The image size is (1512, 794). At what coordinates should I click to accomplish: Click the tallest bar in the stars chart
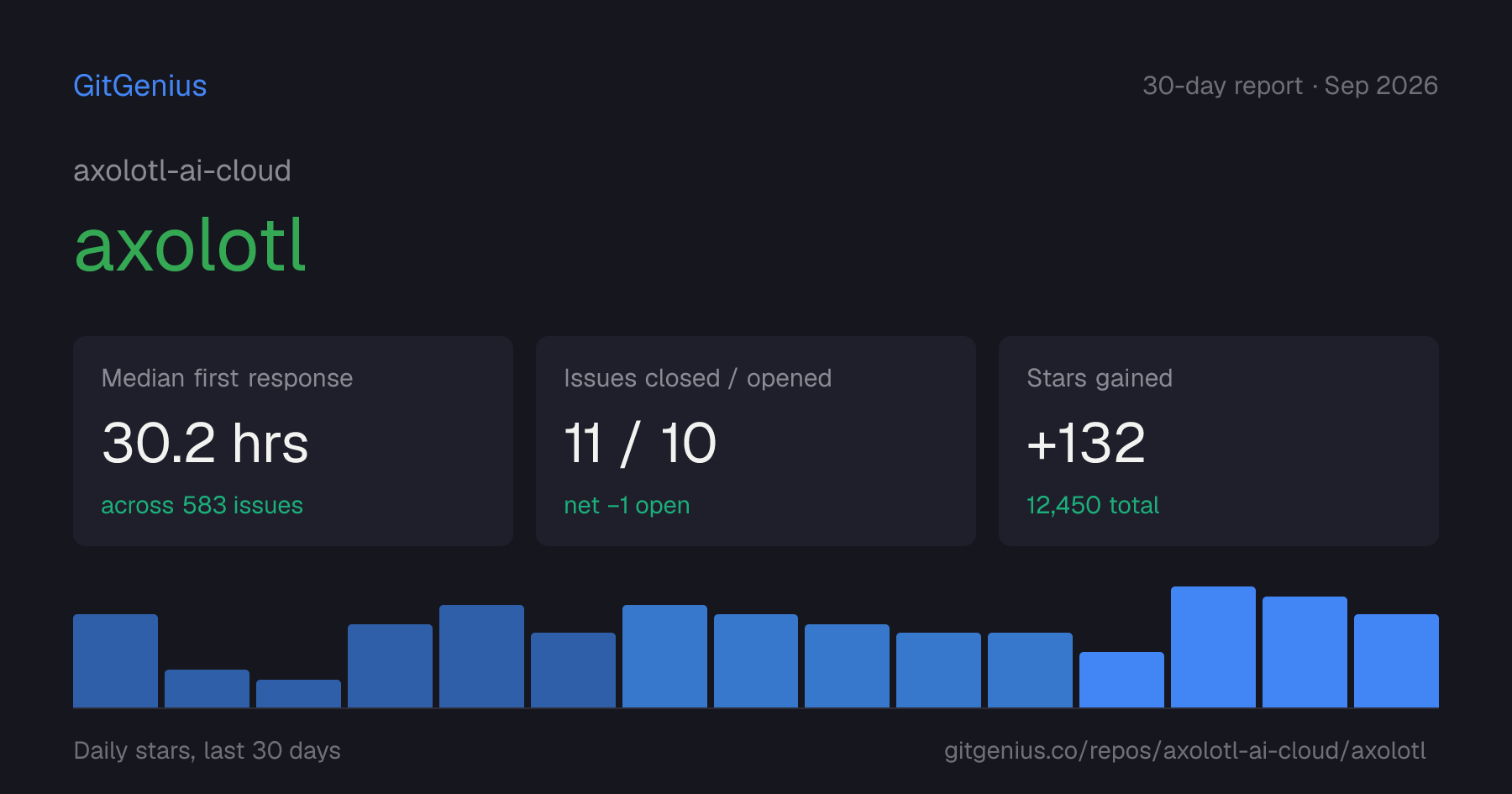coord(1213,647)
